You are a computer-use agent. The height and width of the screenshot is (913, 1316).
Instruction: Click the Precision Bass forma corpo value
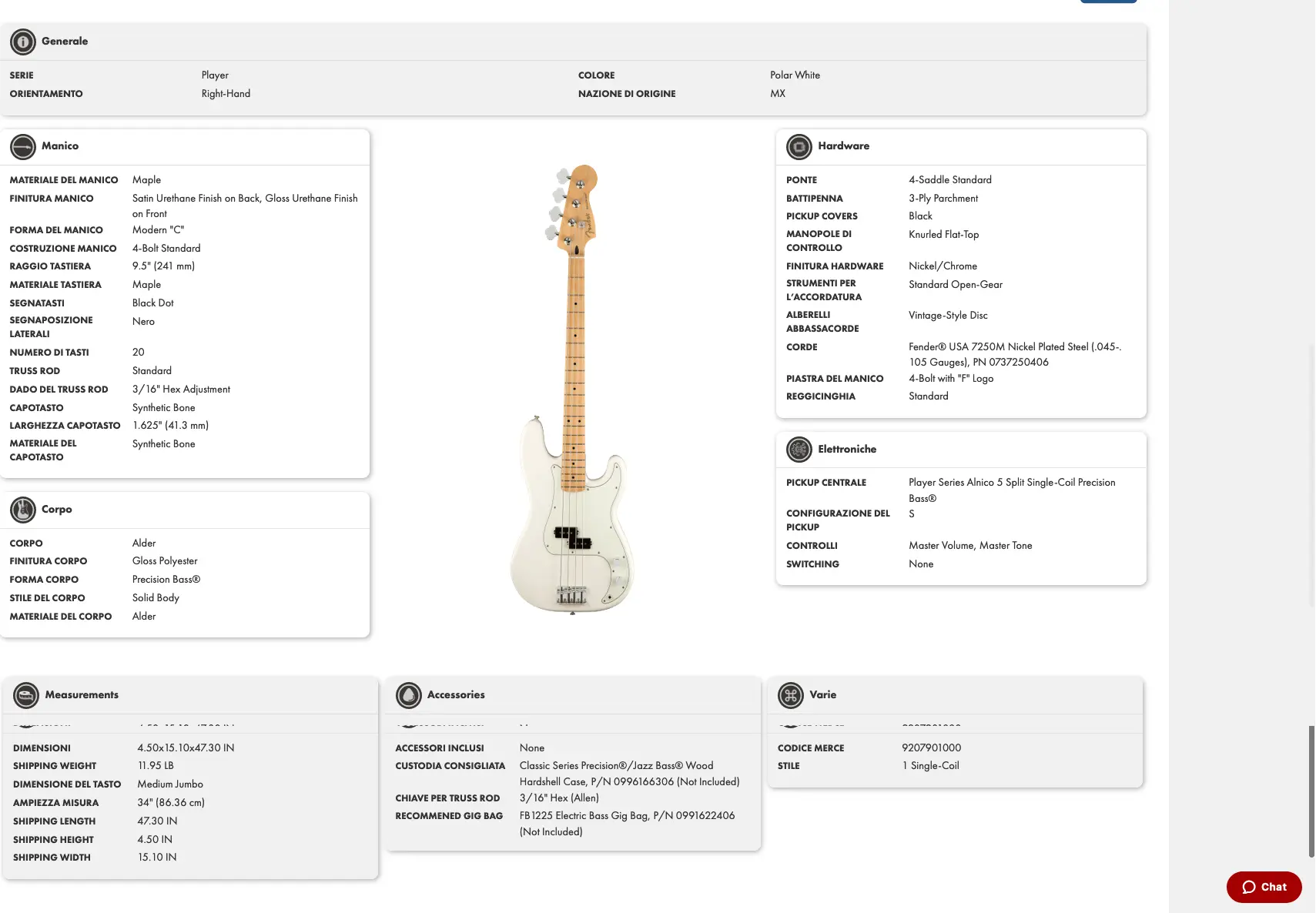point(166,580)
